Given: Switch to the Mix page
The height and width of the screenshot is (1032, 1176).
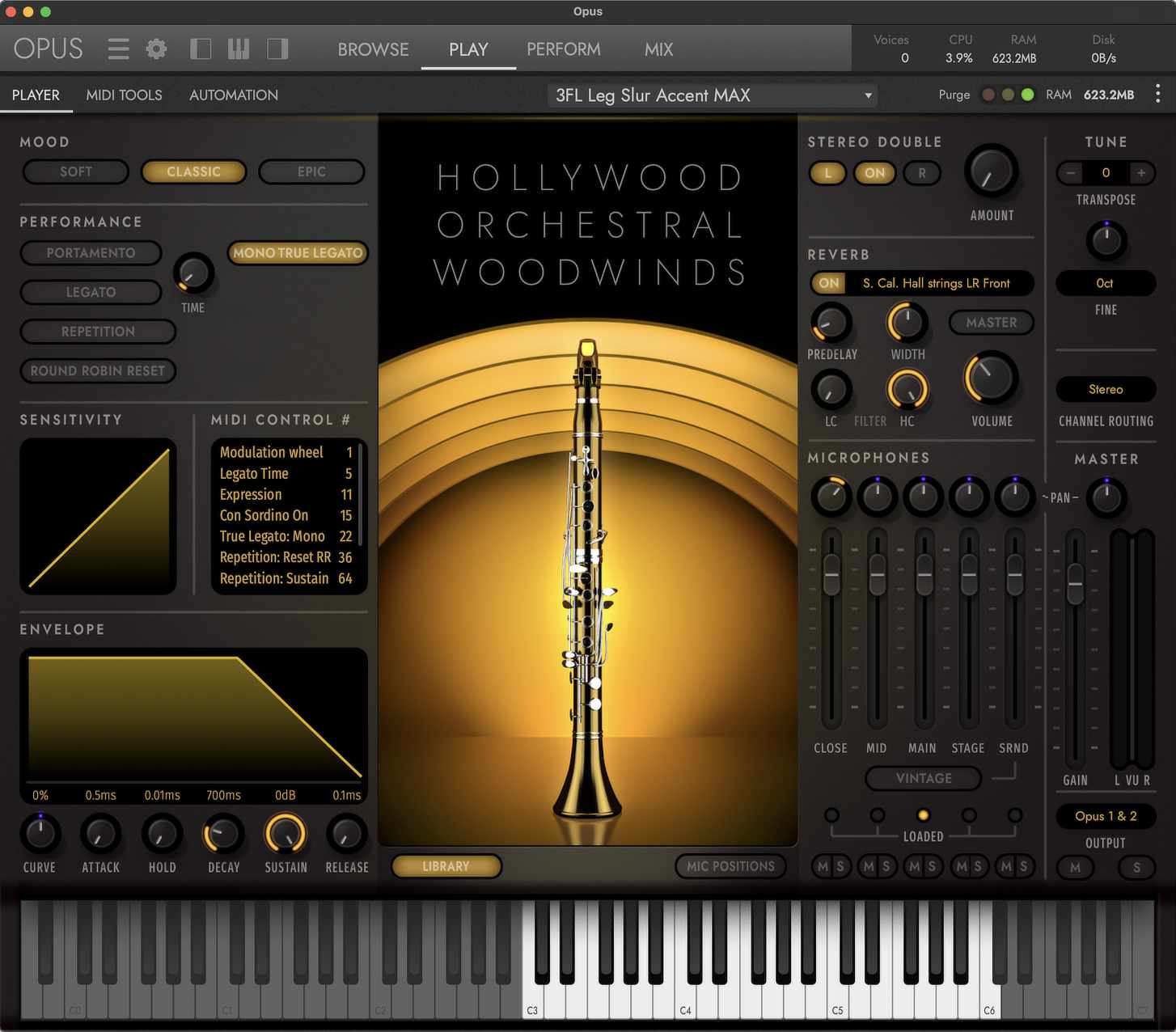Looking at the screenshot, I should click(658, 49).
